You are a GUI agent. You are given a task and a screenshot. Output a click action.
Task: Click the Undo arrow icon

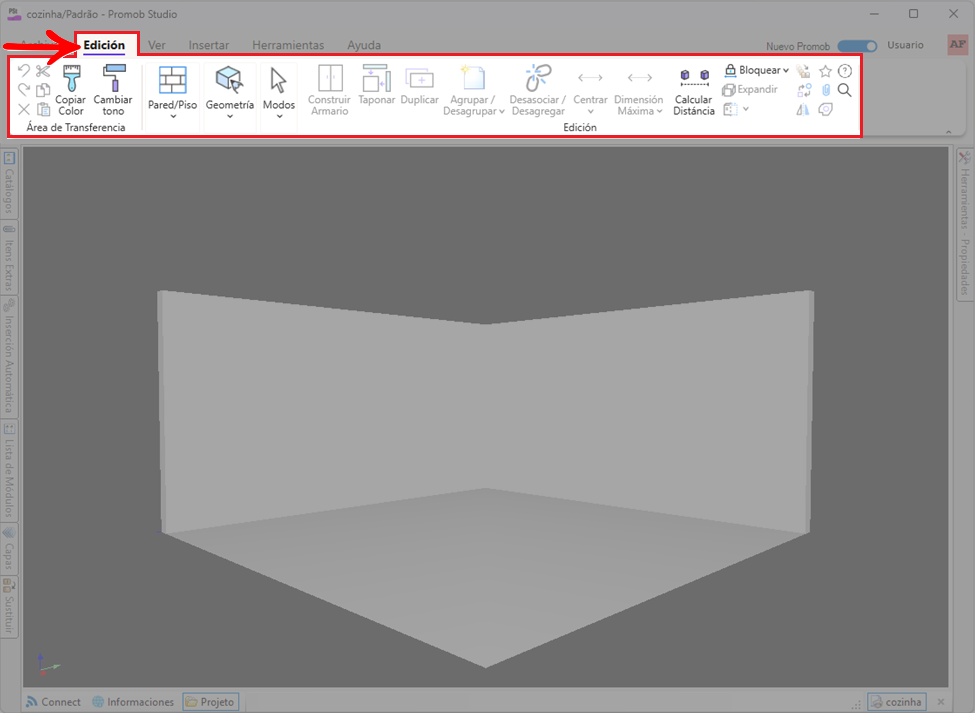[x=24, y=71]
